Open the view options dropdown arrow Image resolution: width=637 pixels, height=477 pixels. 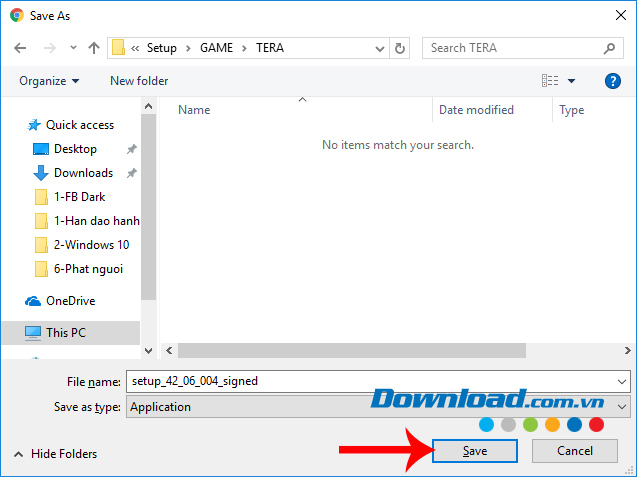pyautogui.click(x=571, y=81)
